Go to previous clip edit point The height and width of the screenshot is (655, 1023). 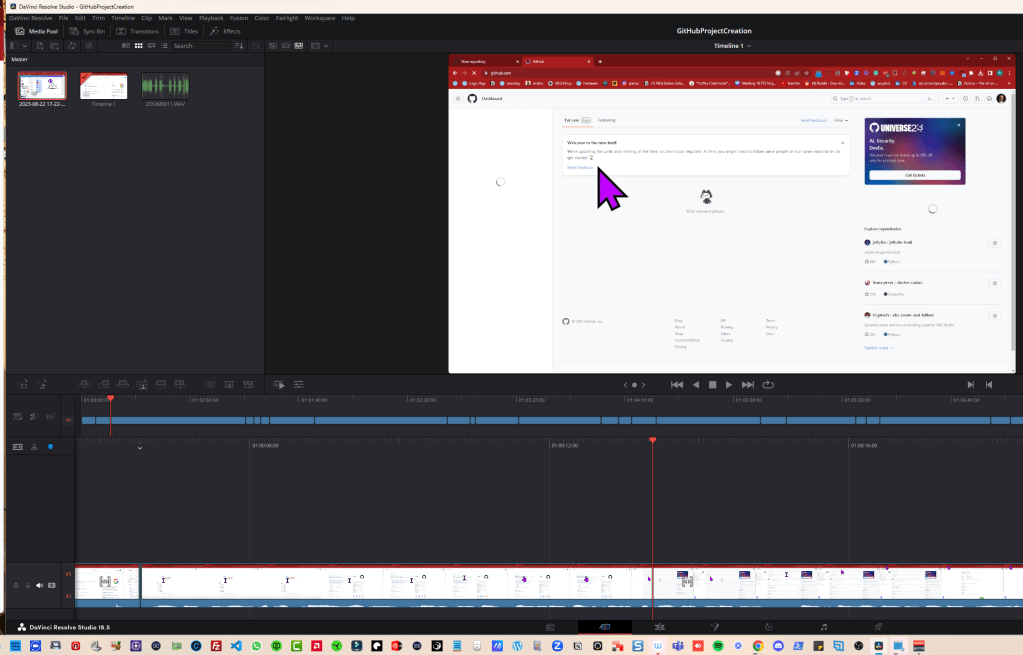pos(989,385)
